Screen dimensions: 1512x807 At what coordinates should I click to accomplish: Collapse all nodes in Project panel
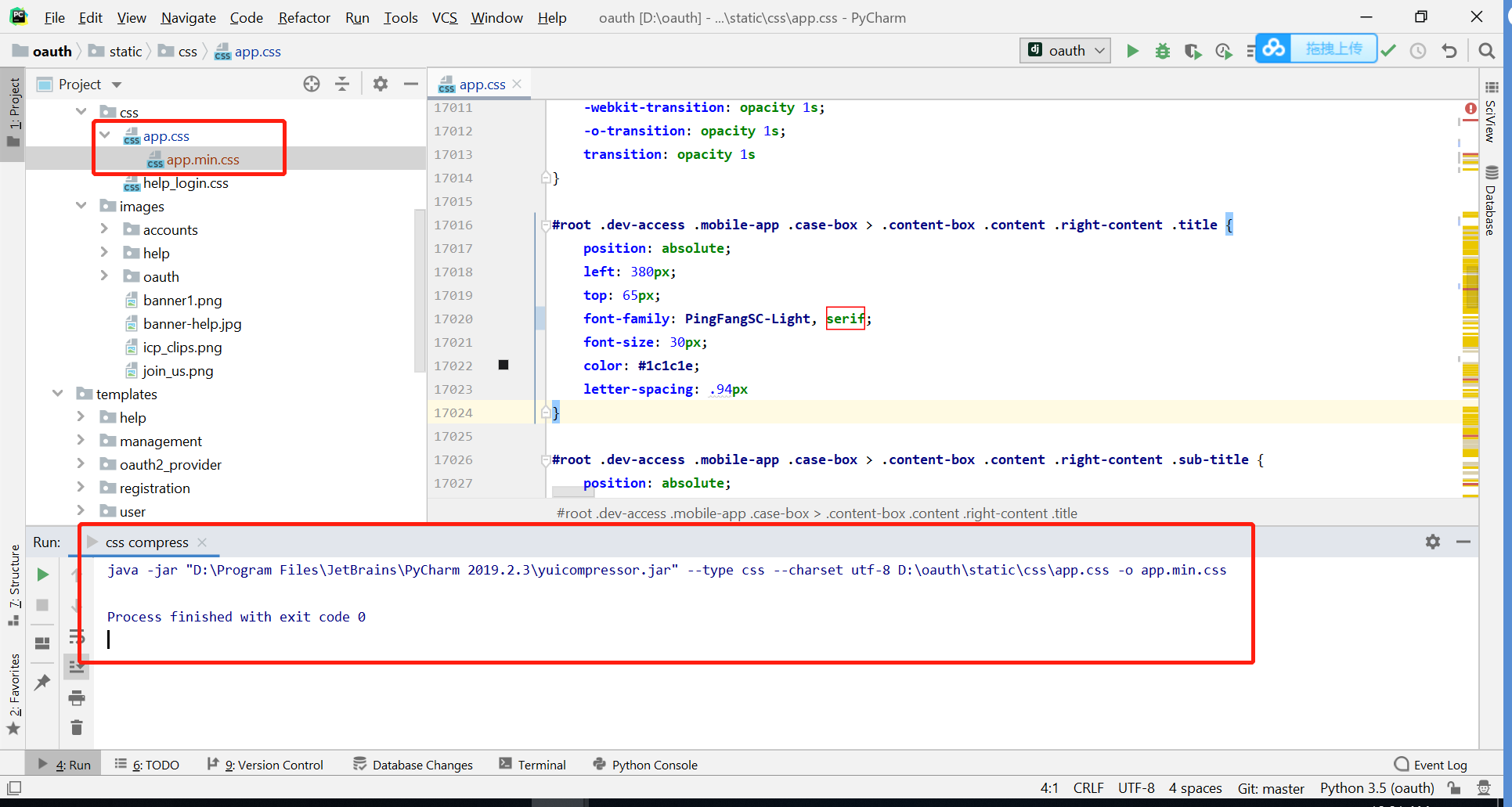342,84
